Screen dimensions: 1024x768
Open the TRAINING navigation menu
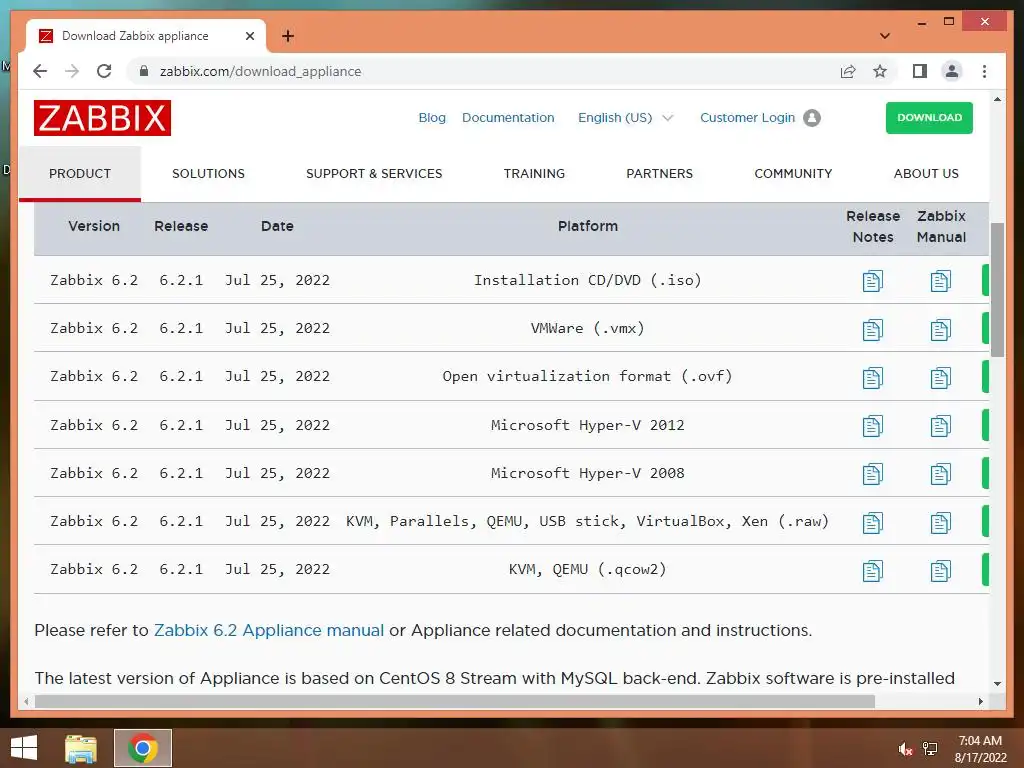[534, 174]
